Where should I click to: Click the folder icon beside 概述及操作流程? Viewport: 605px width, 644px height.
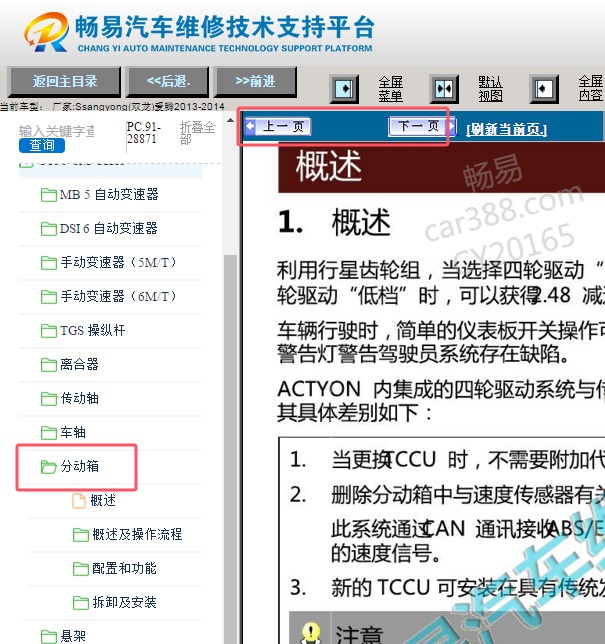(x=81, y=535)
